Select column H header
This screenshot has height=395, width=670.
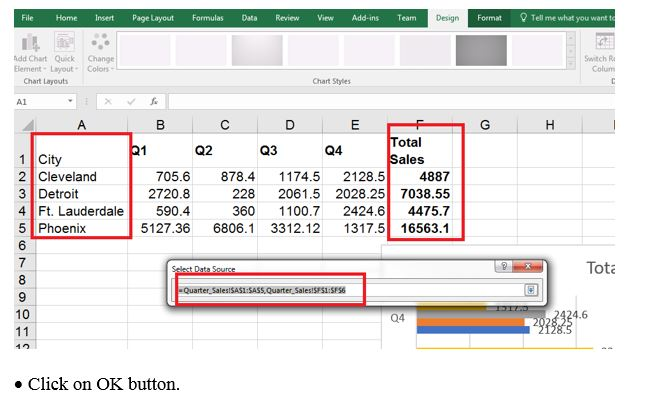pos(550,125)
